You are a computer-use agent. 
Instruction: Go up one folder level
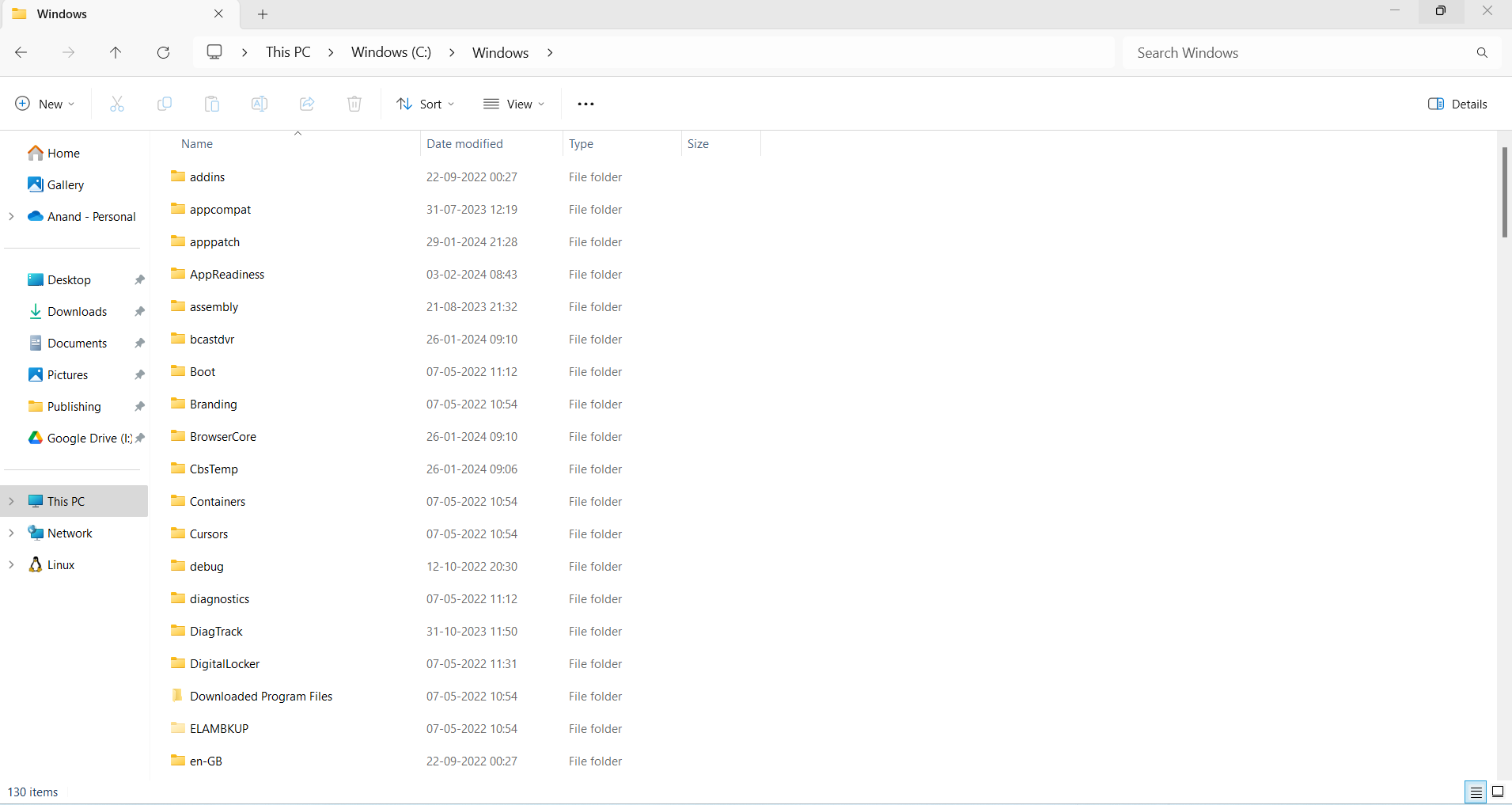116,52
